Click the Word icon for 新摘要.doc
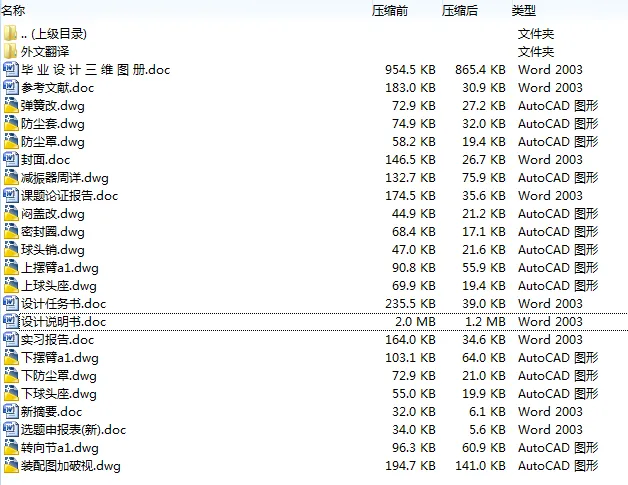628x485 pixels. coord(11,412)
